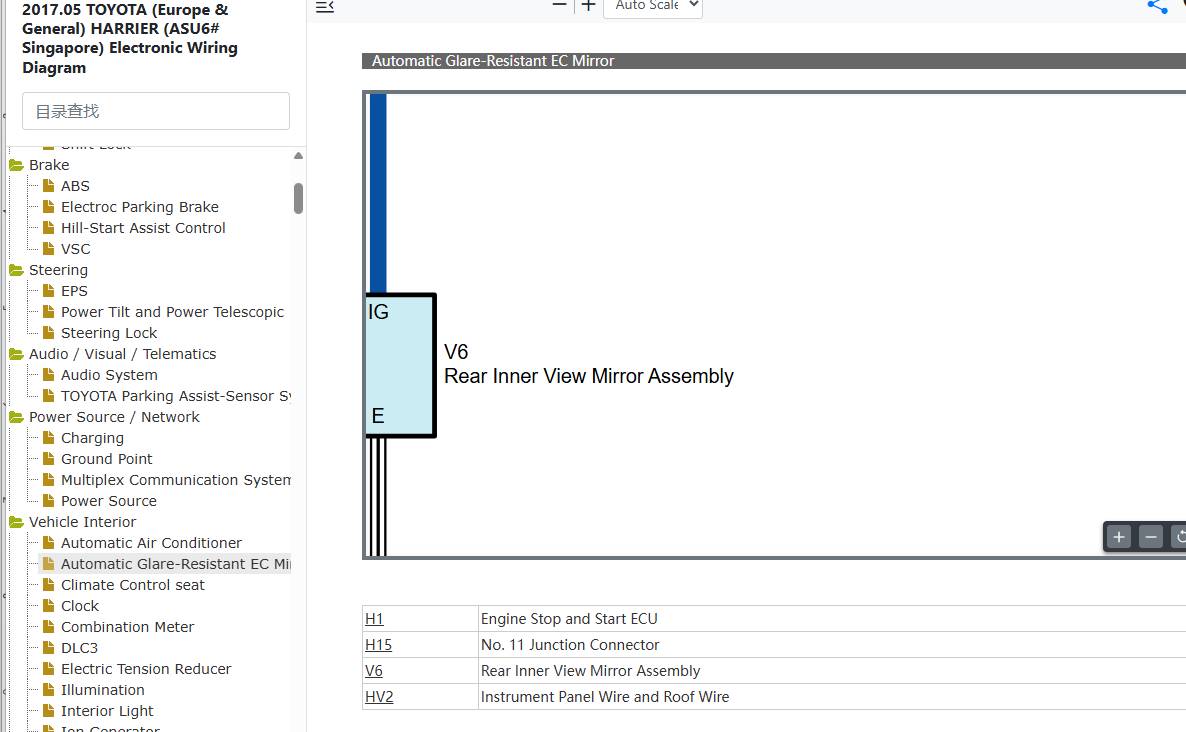1186x732 pixels.
Task: Zoom in diagram with plus button
Action: click(1119, 537)
